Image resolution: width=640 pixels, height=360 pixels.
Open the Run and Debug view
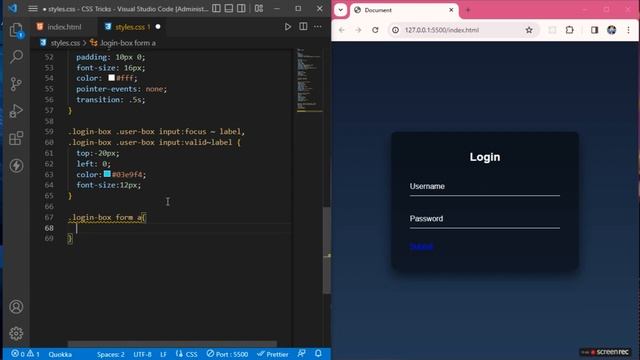coord(16,111)
